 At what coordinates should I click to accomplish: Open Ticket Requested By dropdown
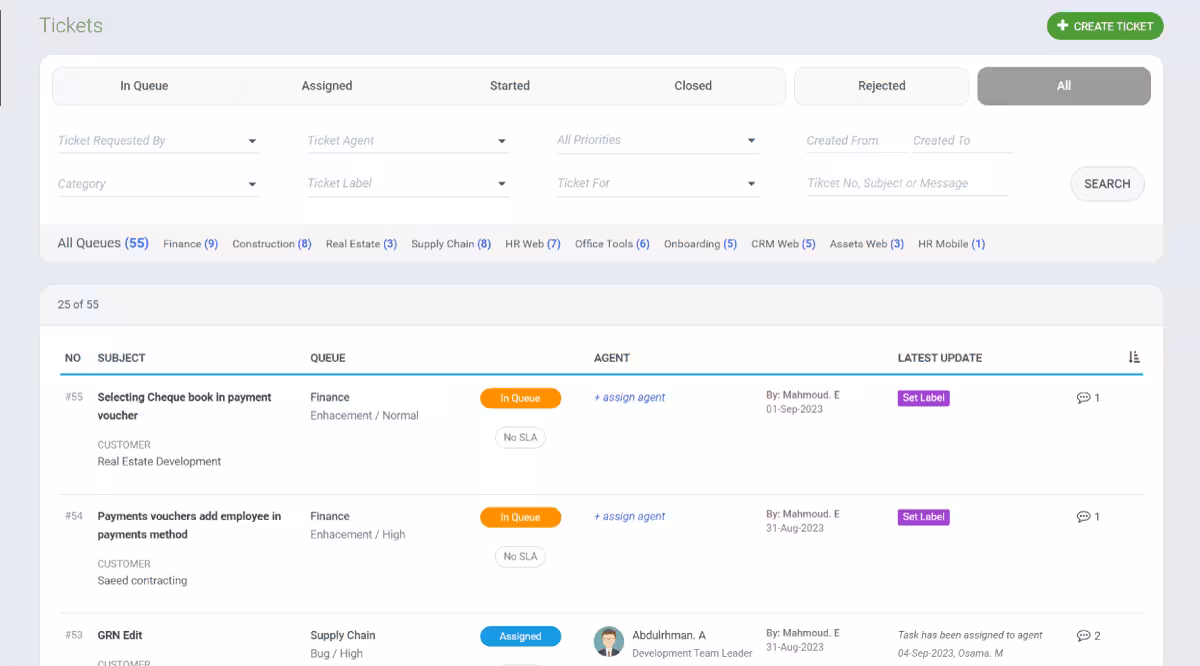click(158, 141)
